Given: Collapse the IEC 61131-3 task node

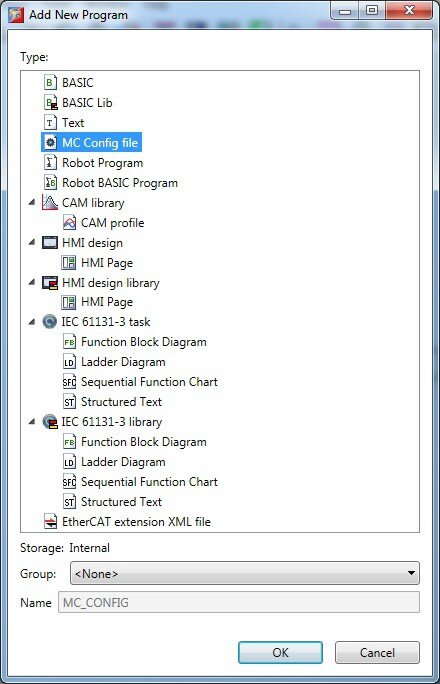Looking at the screenshot, I should click(x=32, y=322).
